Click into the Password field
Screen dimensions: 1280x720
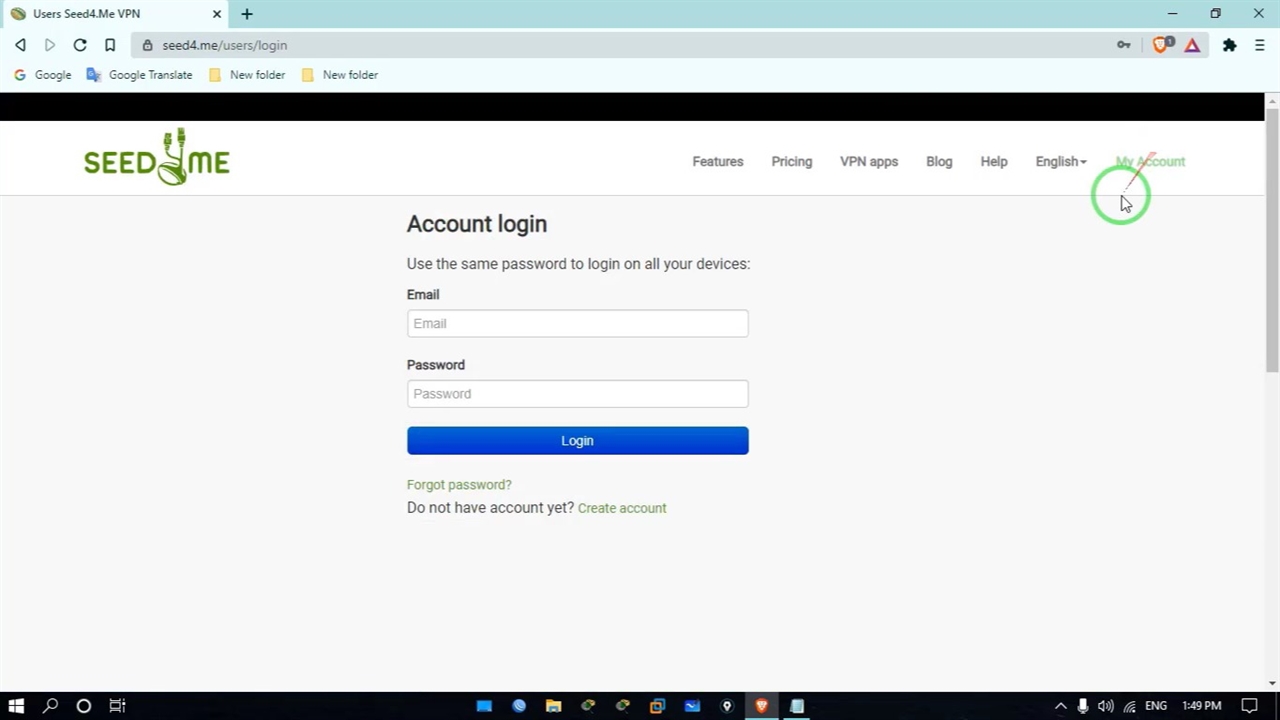point(577,393)
